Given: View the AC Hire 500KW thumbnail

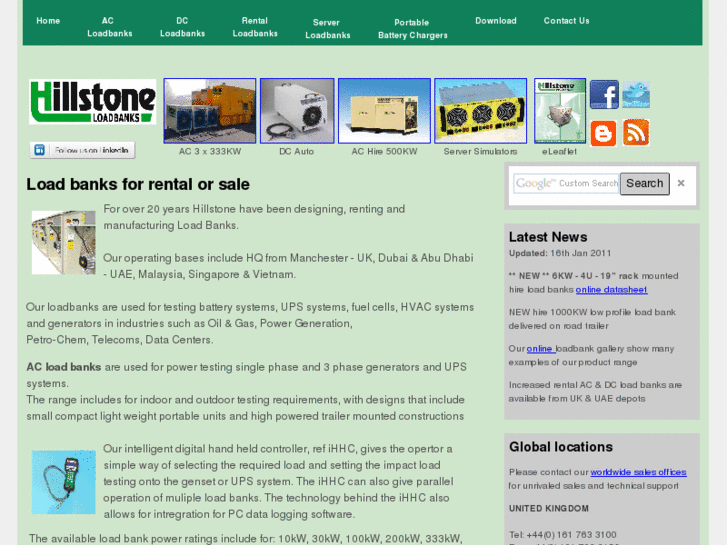Looking at the screenshot, I should coord(384,111).
